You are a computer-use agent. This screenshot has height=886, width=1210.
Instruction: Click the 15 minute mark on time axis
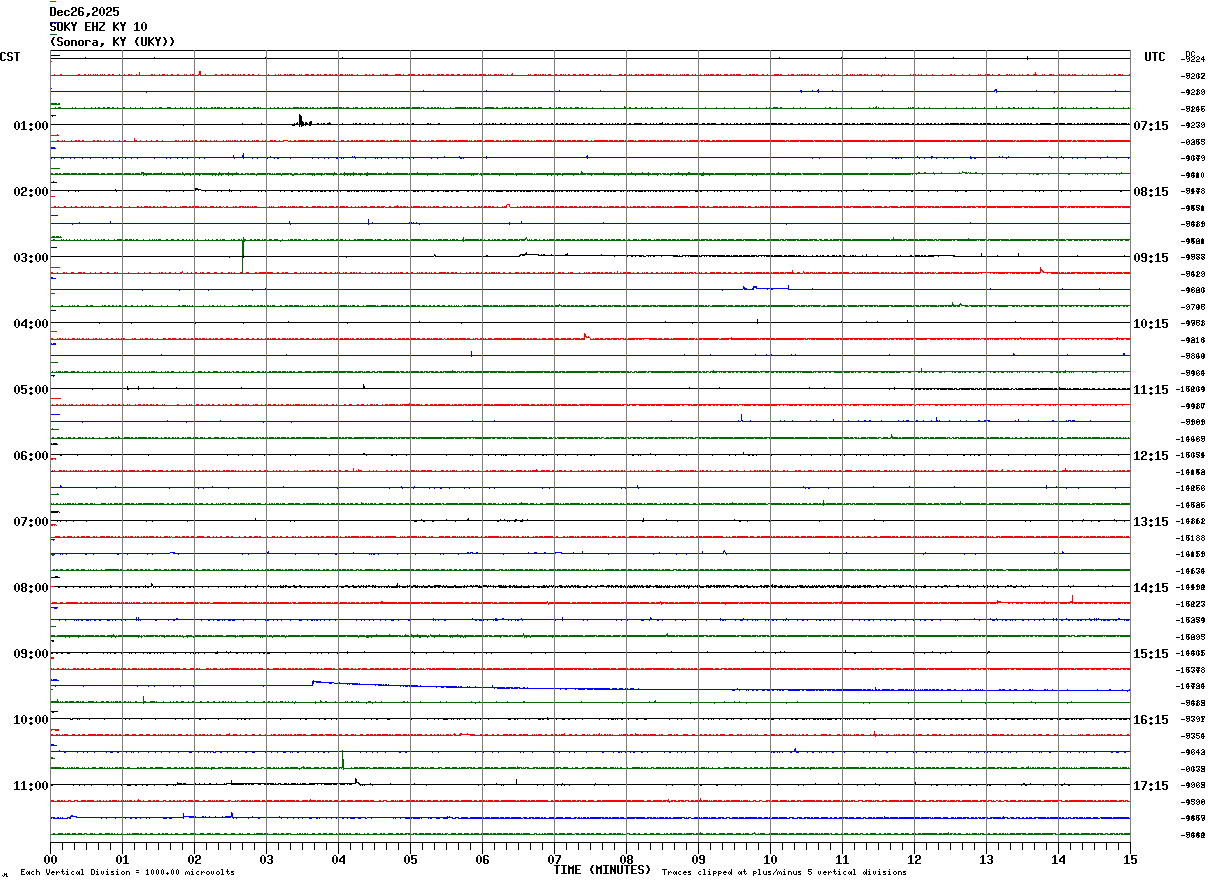[1129, 859]
